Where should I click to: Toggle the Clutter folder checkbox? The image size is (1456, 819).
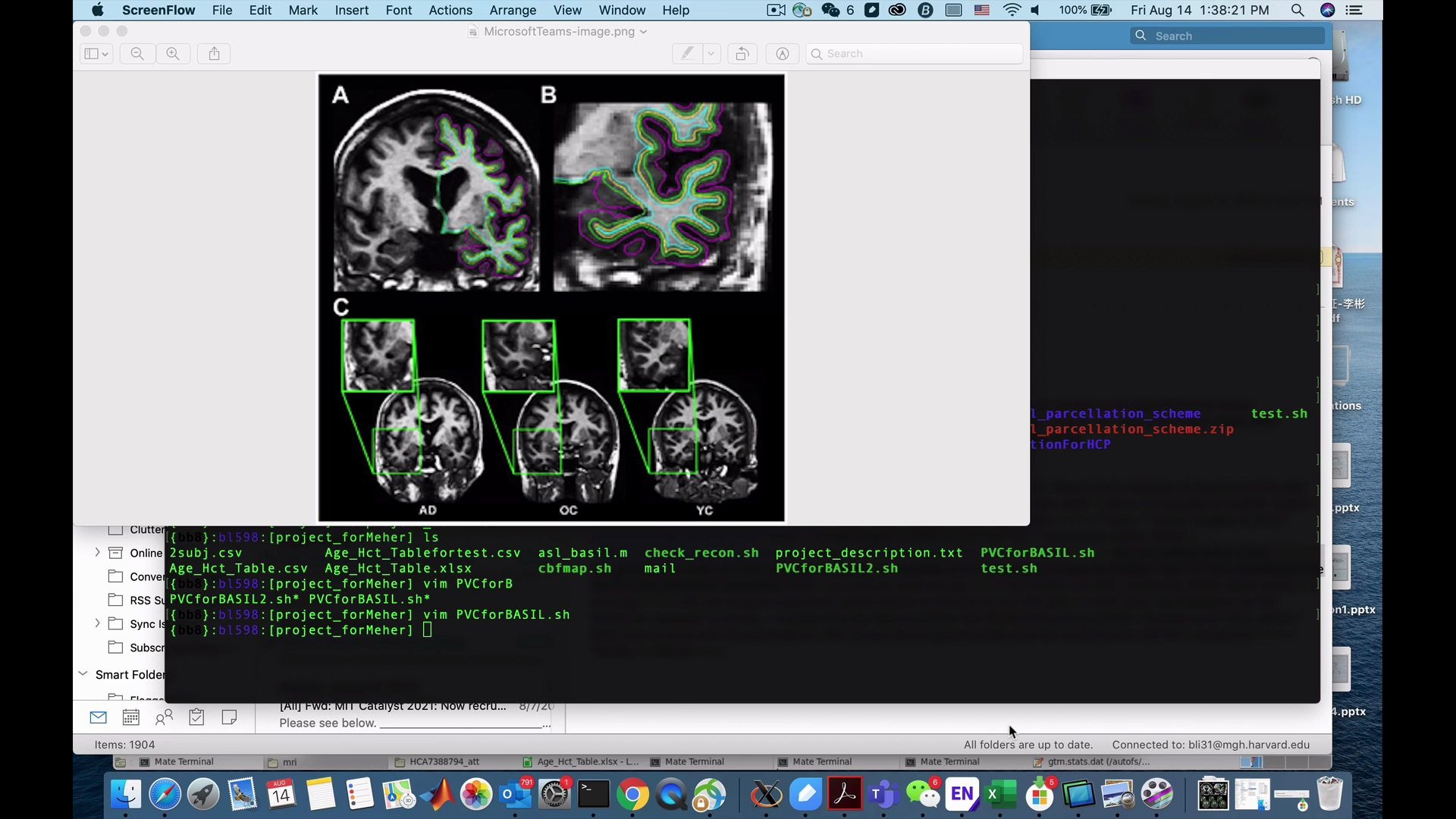[x=115, y=529]
